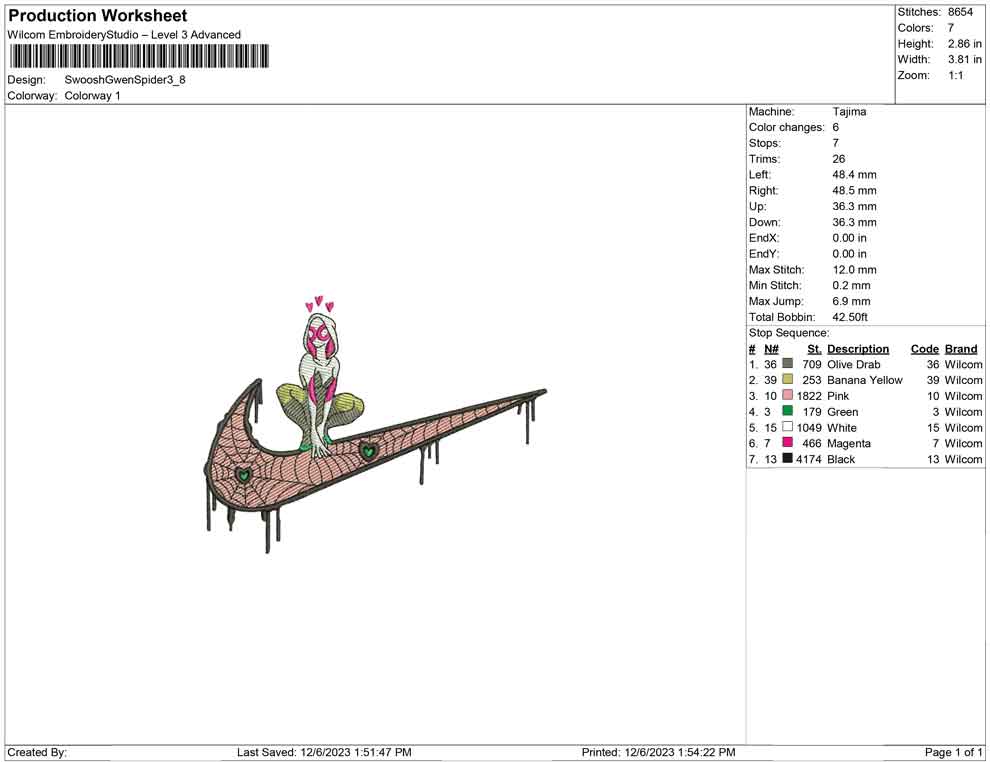This screenshot has height=762, width=990.
Task: Click the Magenta thread color swatch
Action: point(787,443)
